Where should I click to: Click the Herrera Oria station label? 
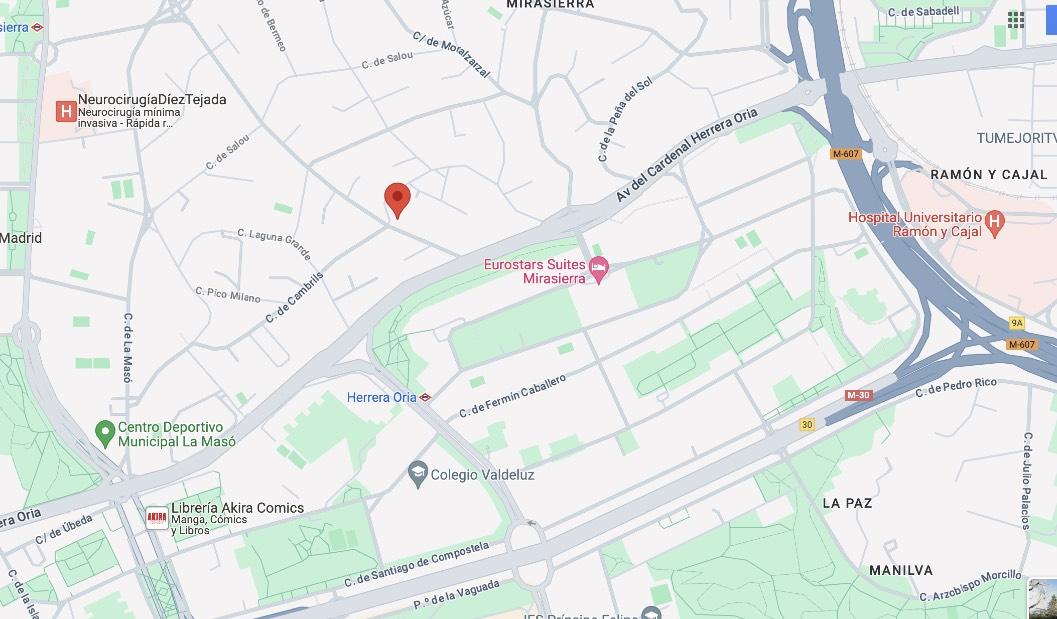382,397
